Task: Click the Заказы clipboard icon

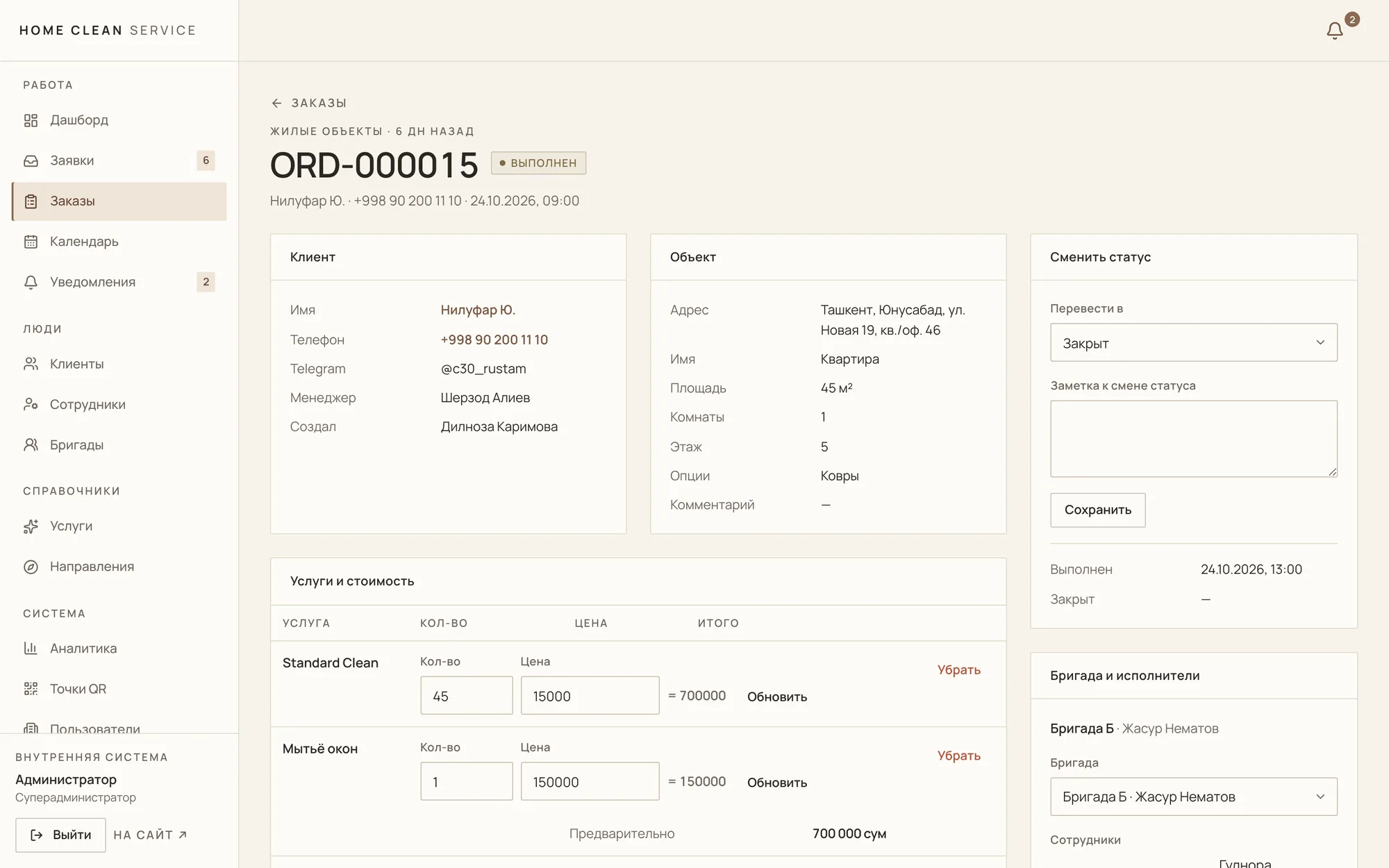Action: point(31,201)
